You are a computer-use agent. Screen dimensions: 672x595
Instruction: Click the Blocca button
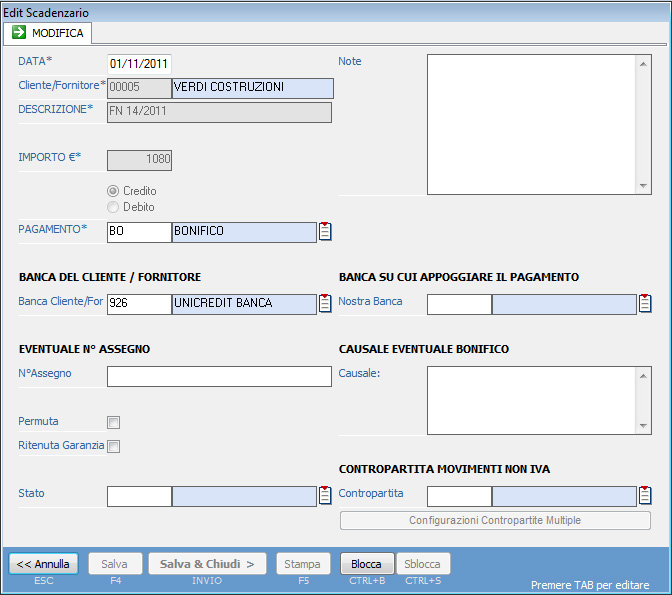tap(366, 564)
